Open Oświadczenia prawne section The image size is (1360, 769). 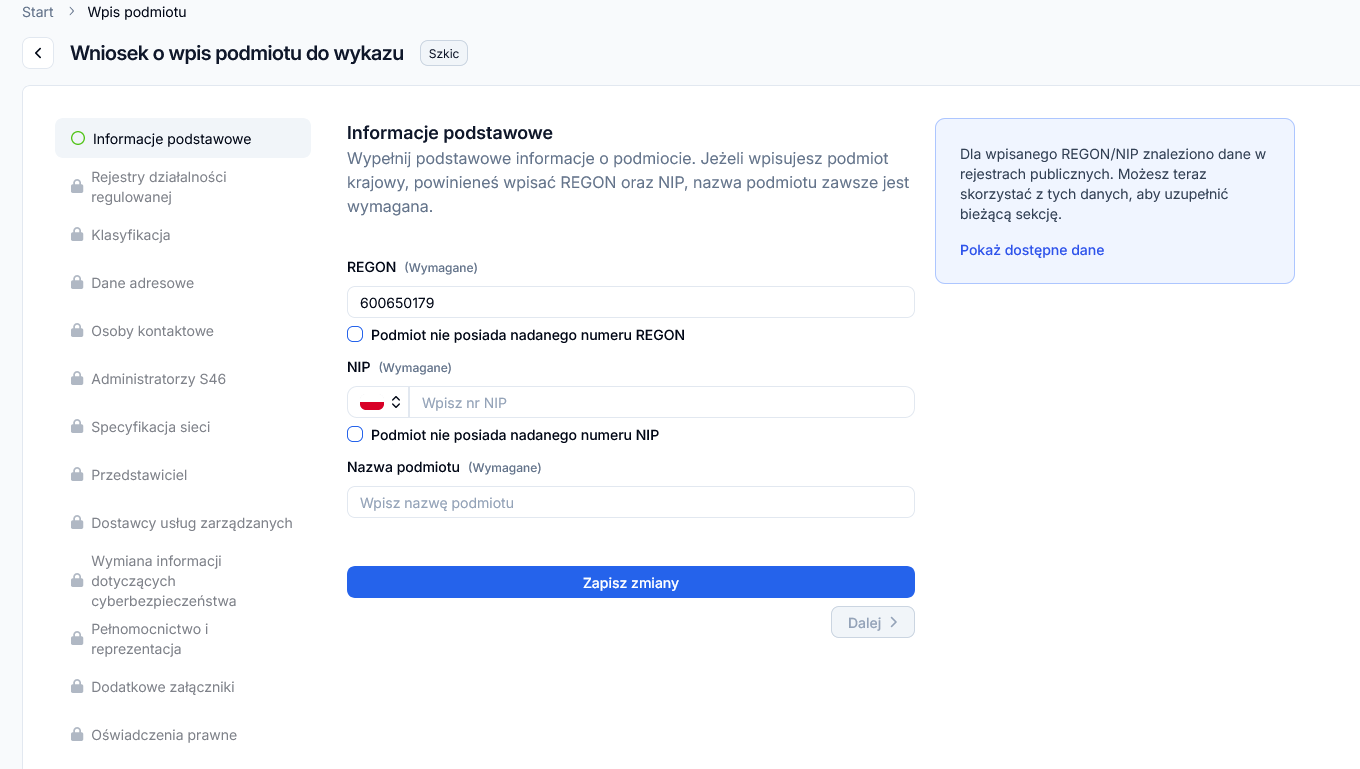point(164,735)
